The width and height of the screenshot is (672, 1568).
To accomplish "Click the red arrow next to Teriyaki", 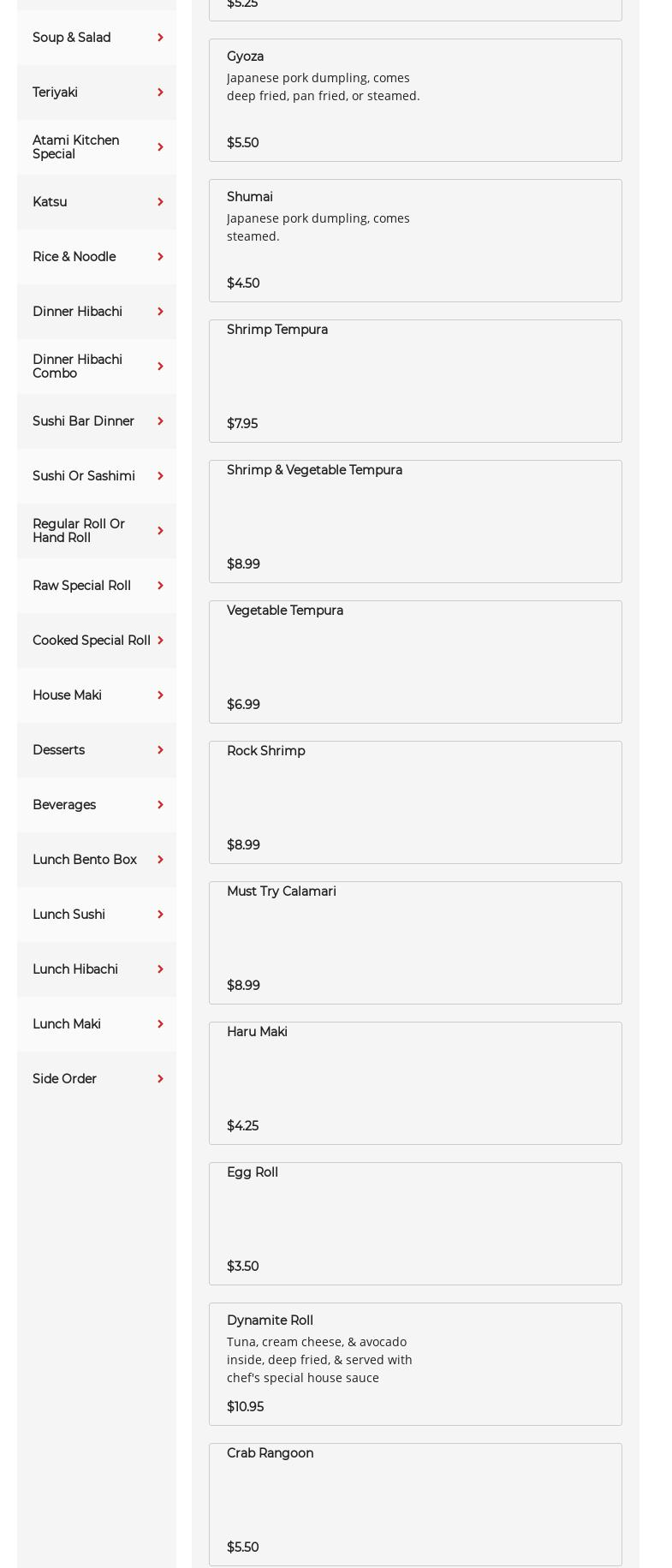I will (x=160, y=92).
